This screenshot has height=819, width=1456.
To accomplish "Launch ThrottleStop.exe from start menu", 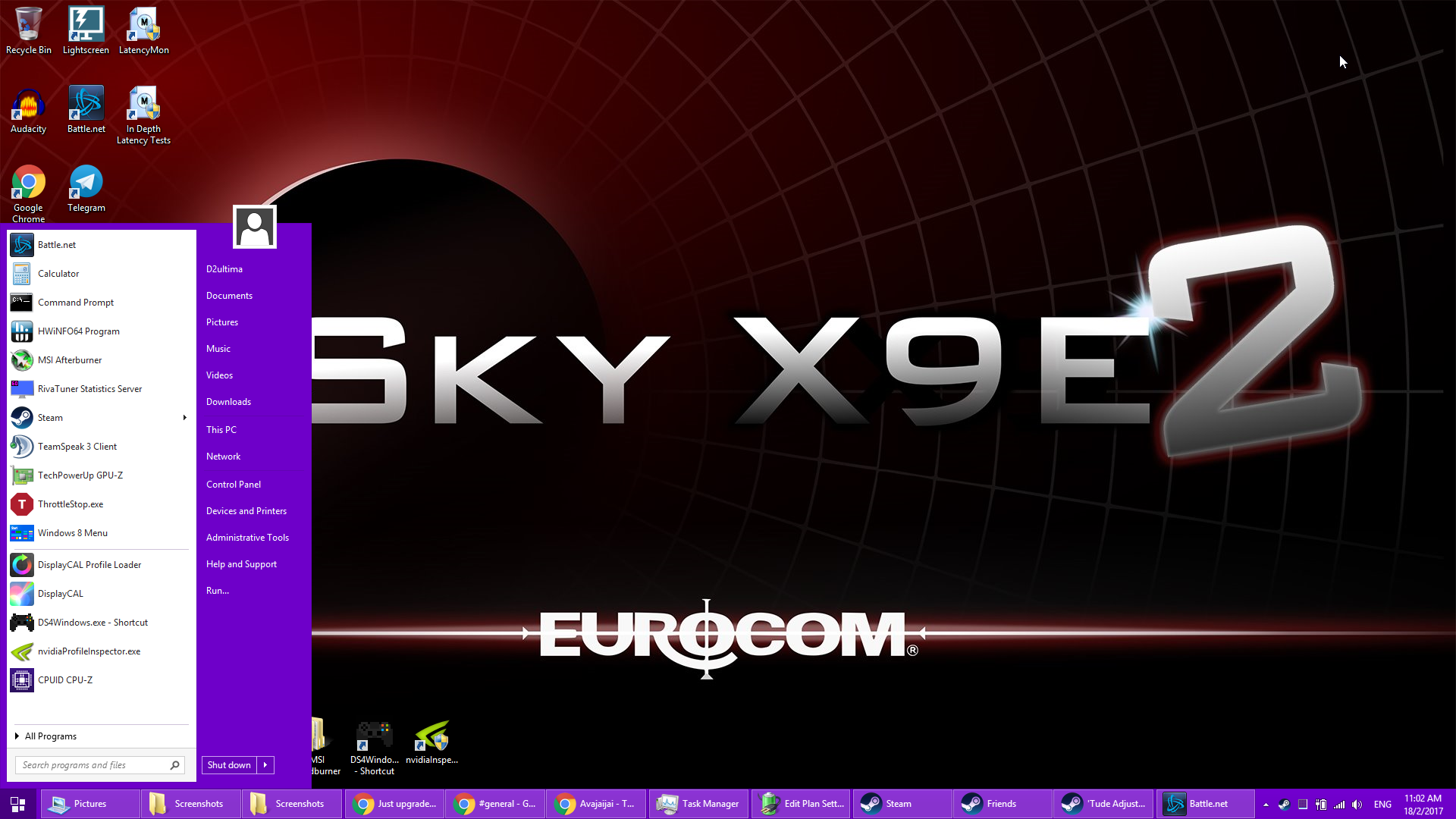I will point(102,504).
